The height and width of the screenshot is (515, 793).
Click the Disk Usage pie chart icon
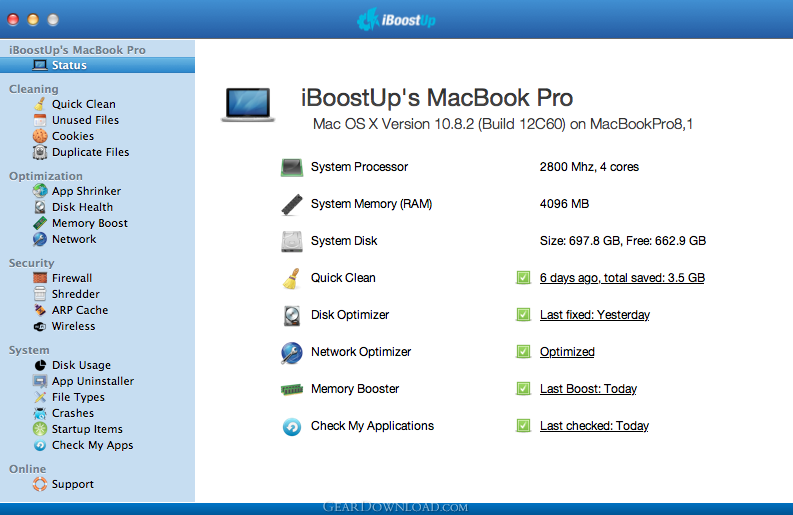tap(40, 365)
